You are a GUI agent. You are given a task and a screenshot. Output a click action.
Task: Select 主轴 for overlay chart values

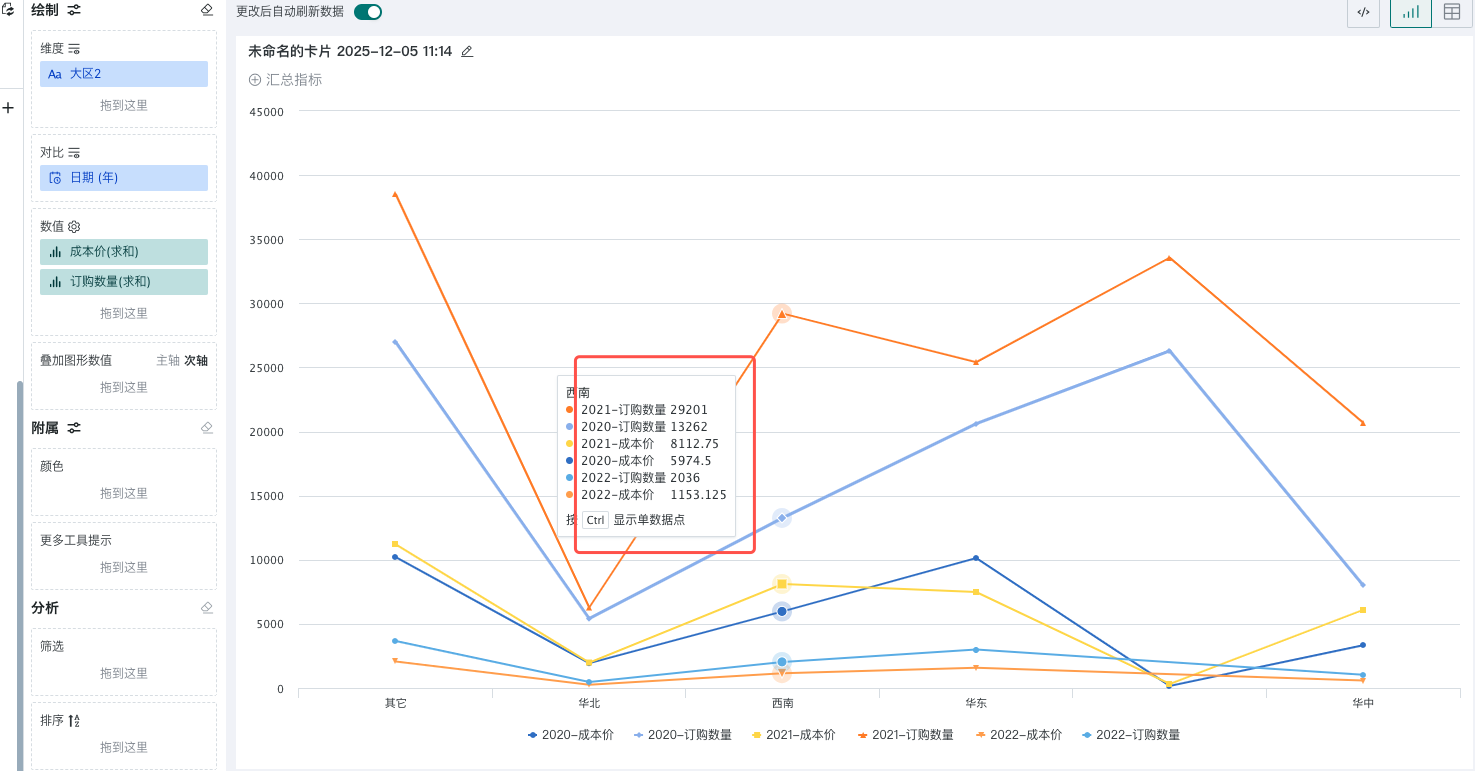click(167, 360)
